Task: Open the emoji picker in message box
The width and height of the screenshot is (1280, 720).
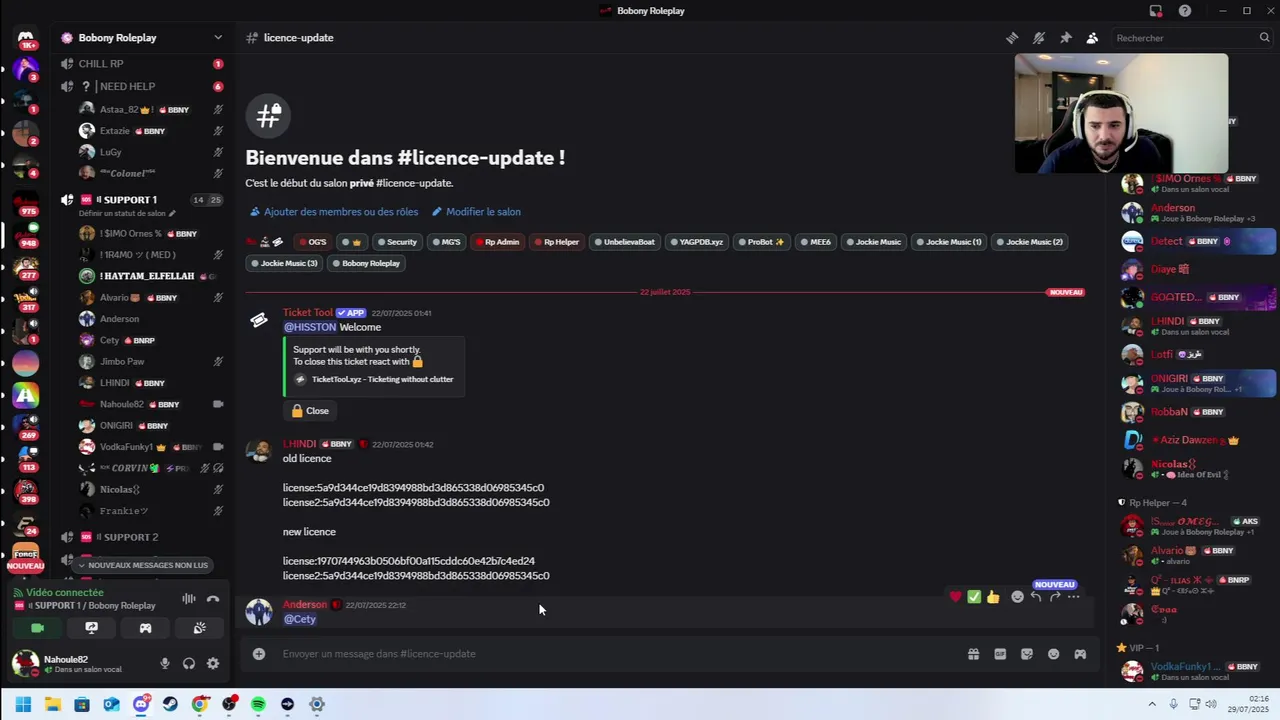Action: (x=1053, y=654)
